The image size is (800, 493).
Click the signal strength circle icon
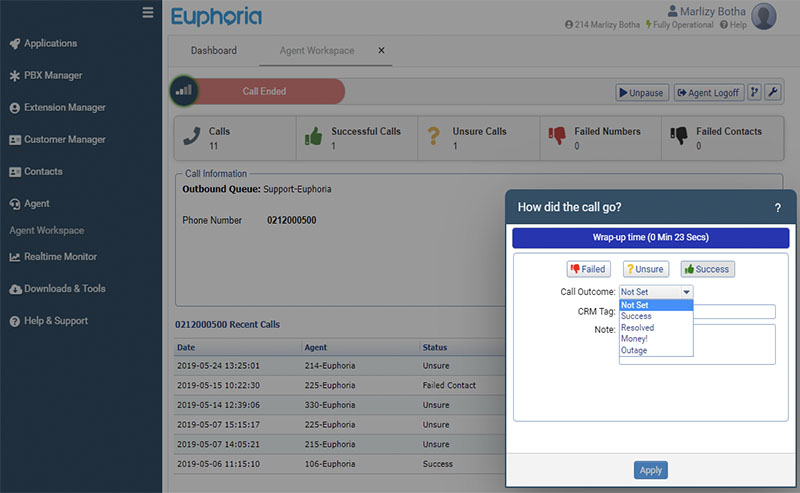(184, 91)
